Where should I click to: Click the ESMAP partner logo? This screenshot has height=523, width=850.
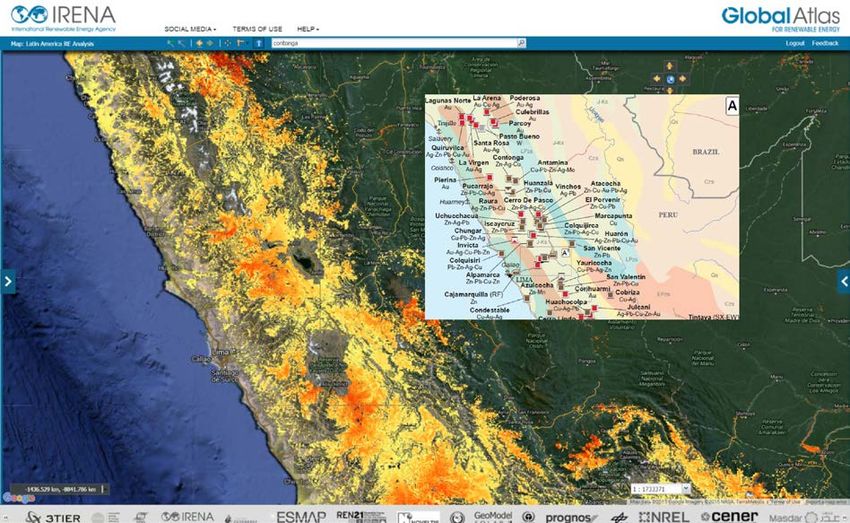pyautogui.click(x=301, y=518)
